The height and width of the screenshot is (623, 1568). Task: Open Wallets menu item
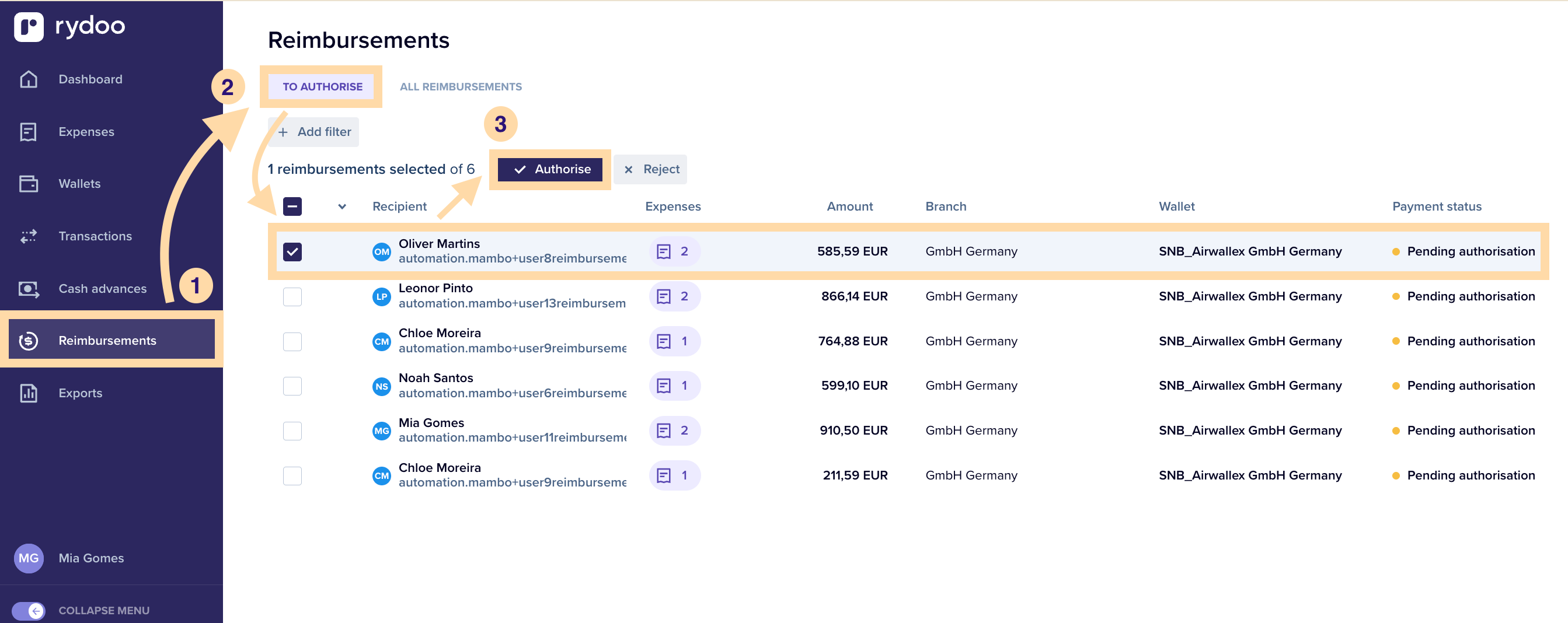pos(80,184)
